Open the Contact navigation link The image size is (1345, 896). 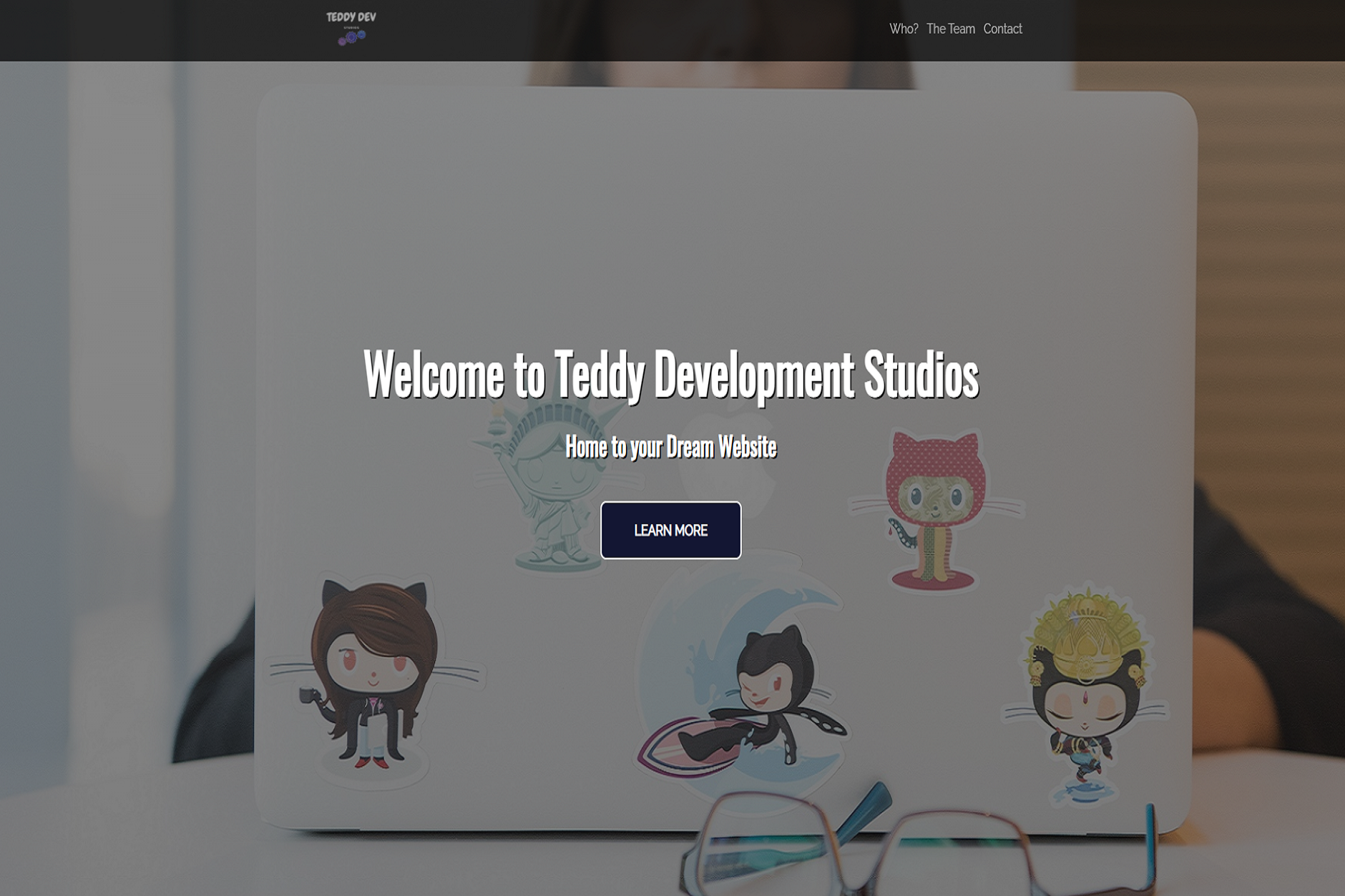coord(1002,29)
